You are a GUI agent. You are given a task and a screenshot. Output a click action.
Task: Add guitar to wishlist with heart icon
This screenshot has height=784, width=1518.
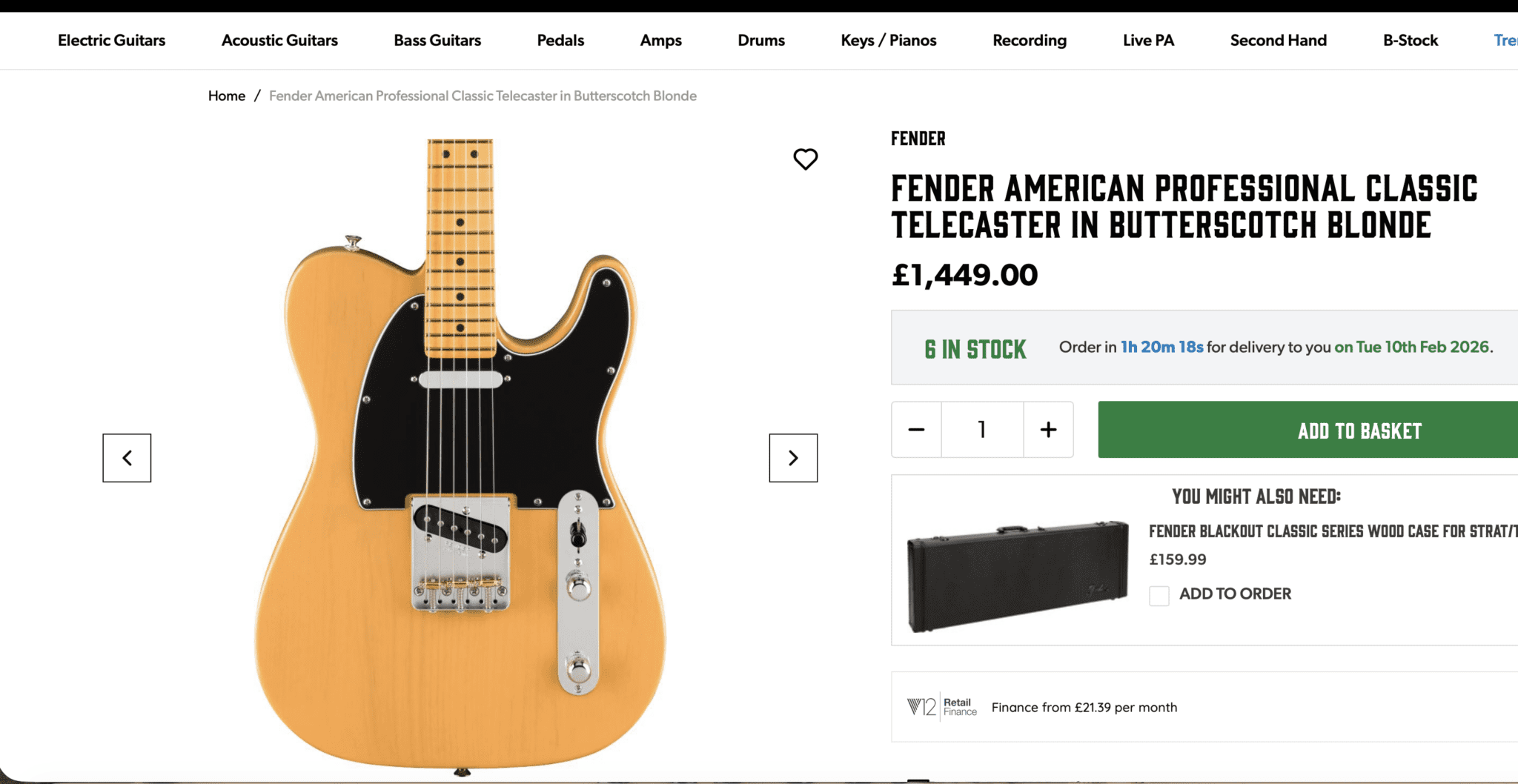point(805,159)
